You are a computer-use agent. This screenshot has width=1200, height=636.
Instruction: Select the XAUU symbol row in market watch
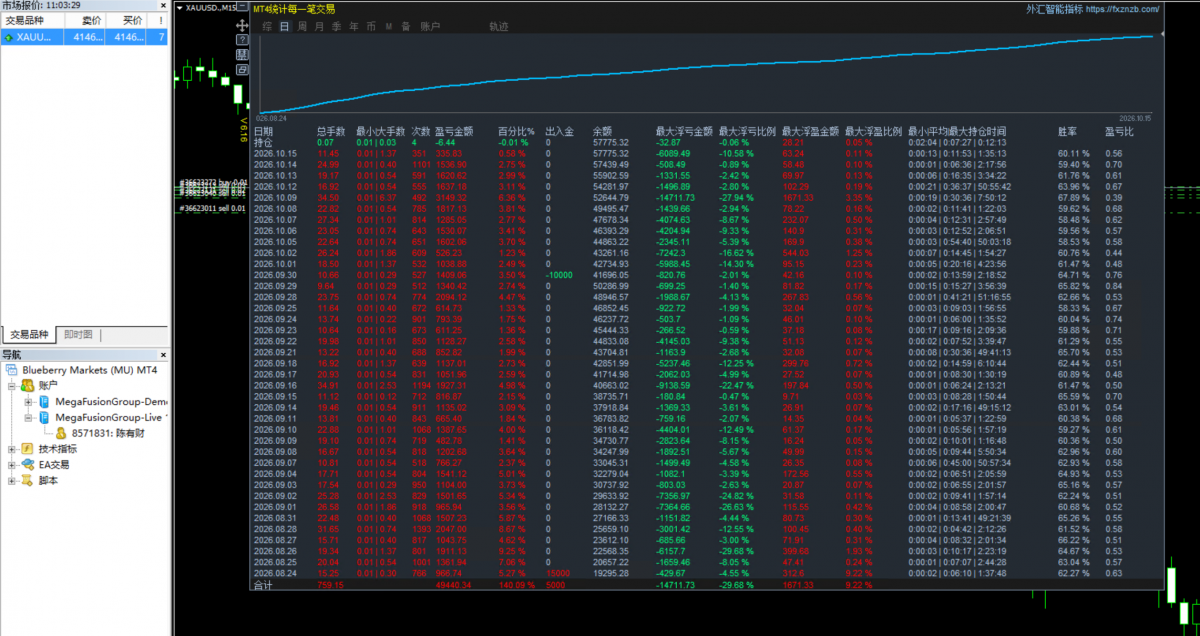pyautogui.click(x=84, y=37)
